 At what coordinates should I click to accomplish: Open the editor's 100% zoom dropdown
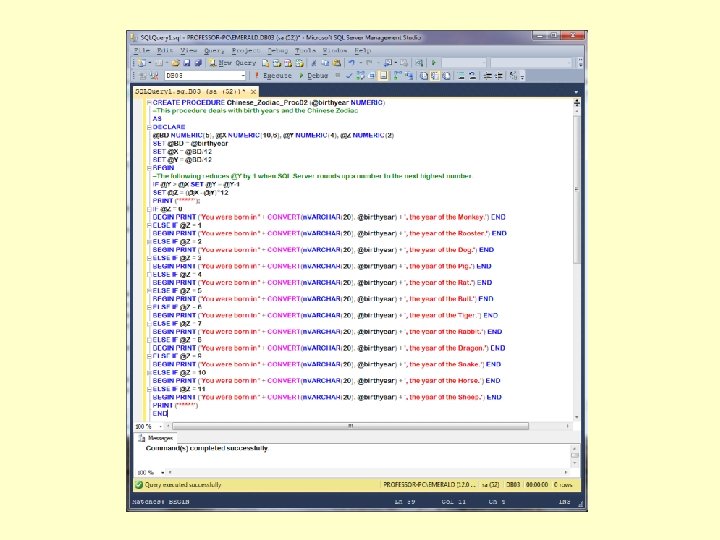160,427
